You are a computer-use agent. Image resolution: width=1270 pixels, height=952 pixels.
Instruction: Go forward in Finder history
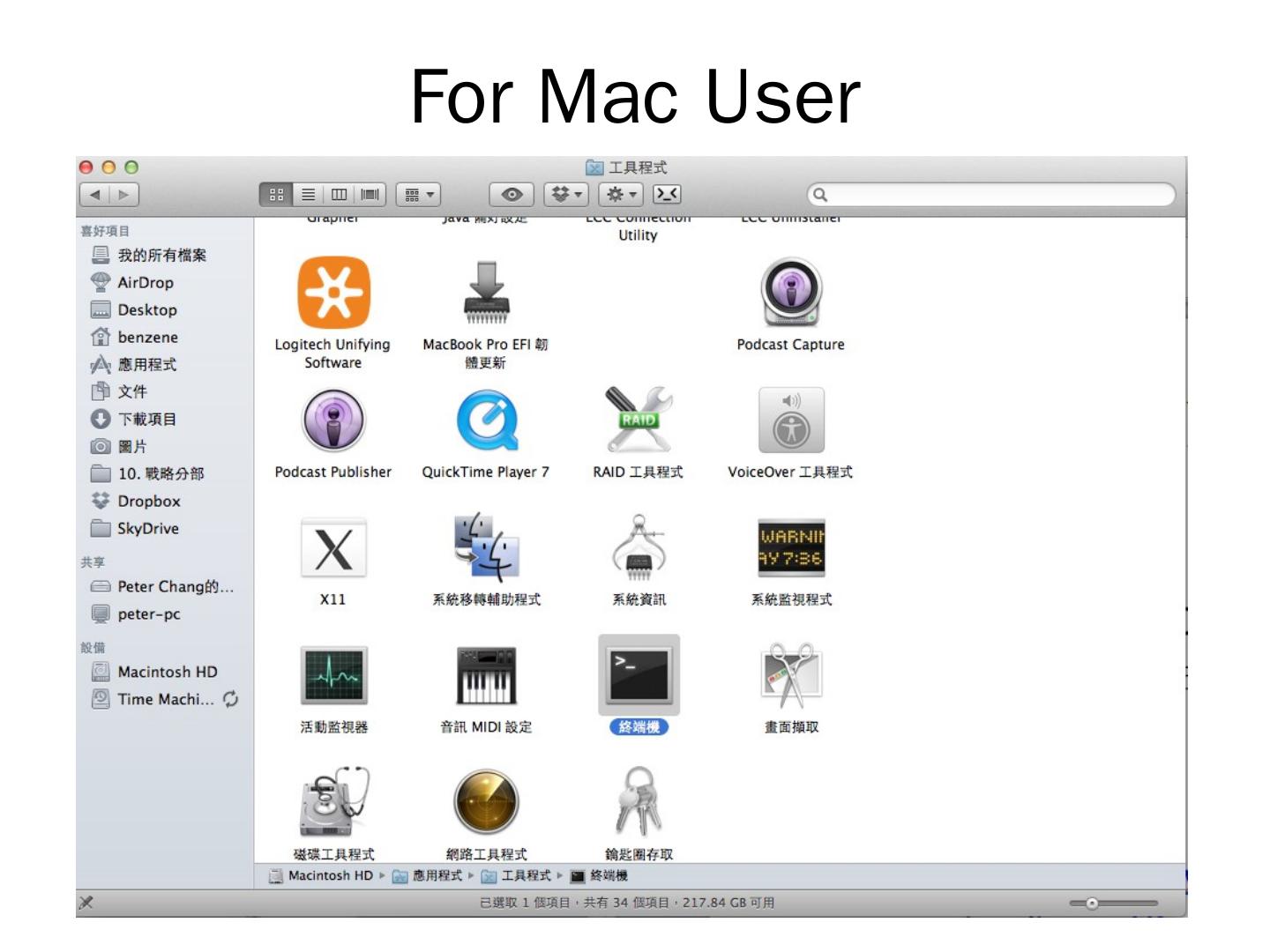pyautogui.click(x=124, y=195)
